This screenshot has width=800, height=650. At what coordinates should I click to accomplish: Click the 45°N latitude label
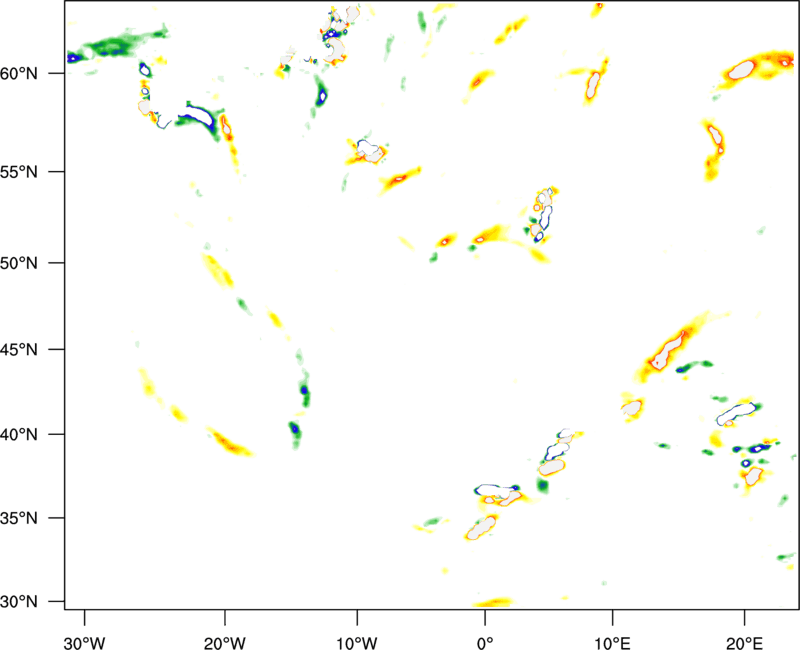19,350
